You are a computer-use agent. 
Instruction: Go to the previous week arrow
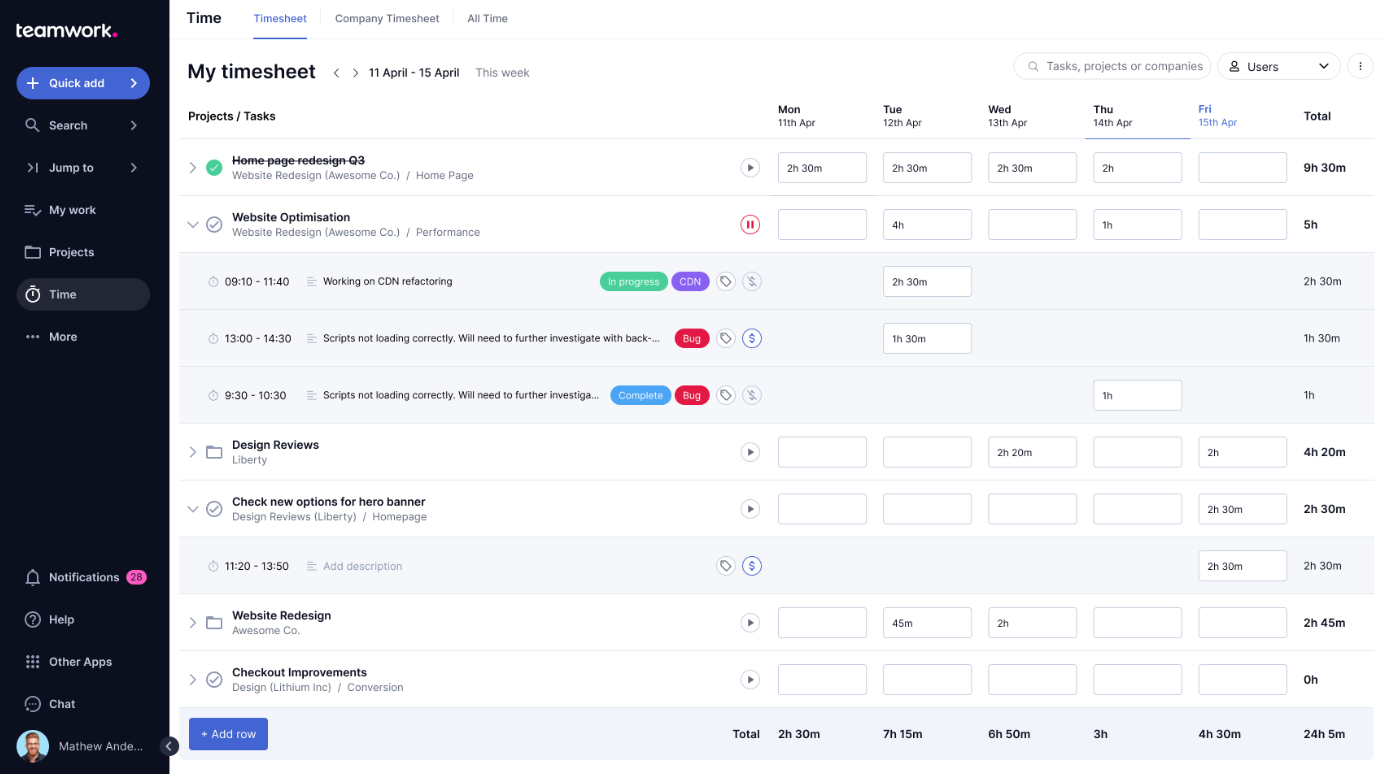(337, 73)
